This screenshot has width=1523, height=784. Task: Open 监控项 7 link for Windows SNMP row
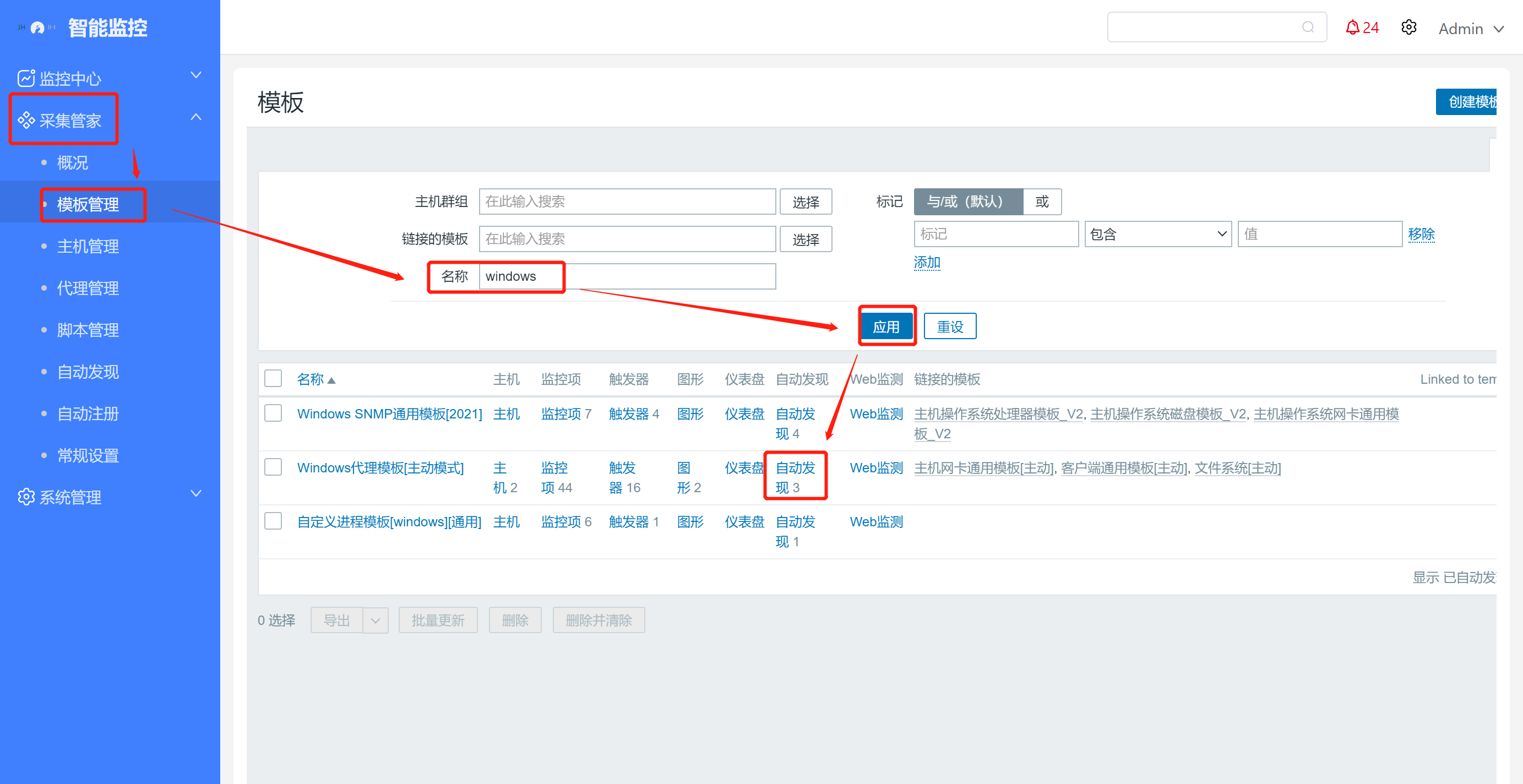565,413
